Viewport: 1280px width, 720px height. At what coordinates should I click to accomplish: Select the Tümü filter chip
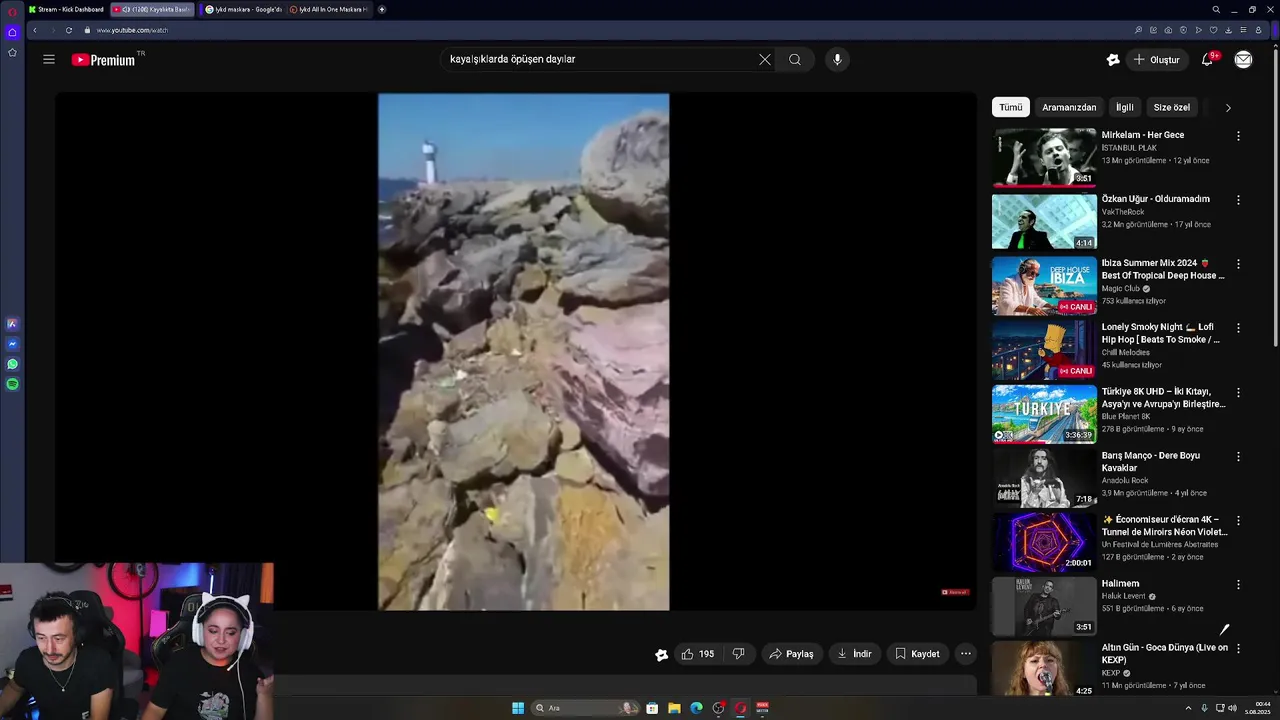(x=1011, y=107)
